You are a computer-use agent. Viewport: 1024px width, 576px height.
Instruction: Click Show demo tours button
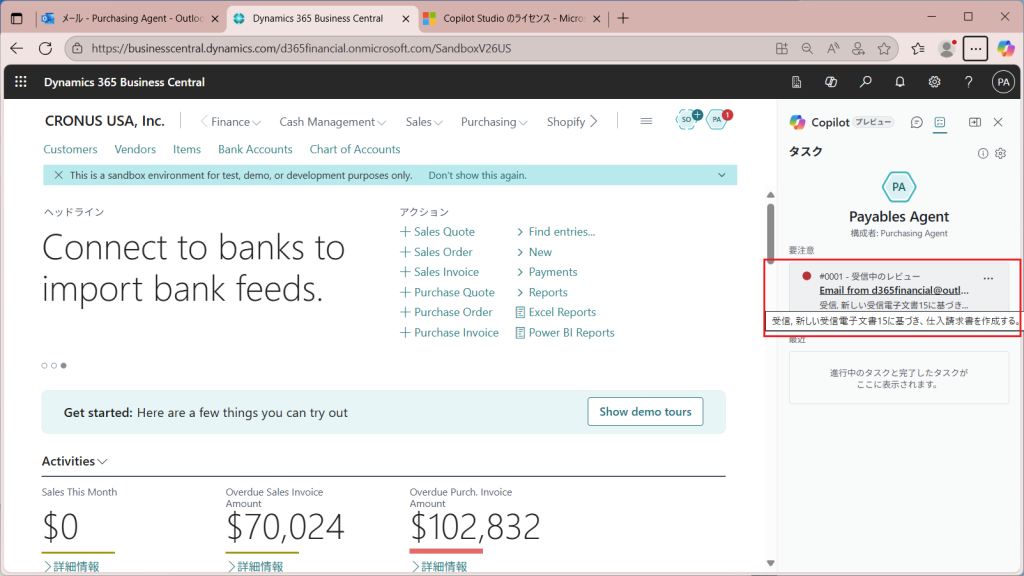(x=645, y=411)
